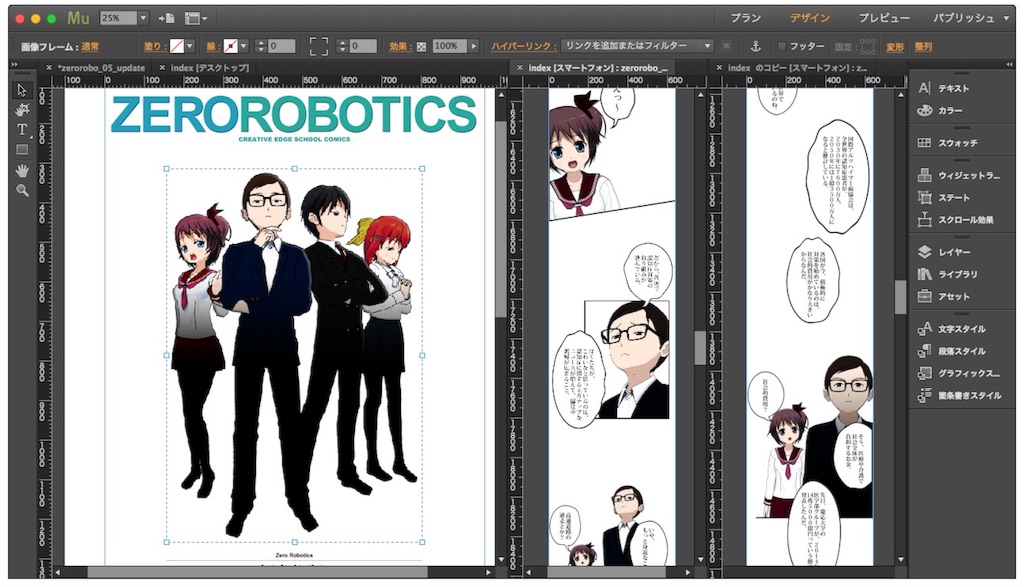Open the ウィジェットライブラリ panel
Image resolution: width=1024 pixels, height=587 pixels.
(959, 175)
